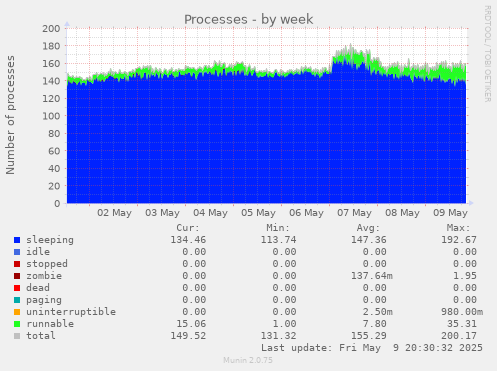Viewport: 497px width, 371px height.
Task: Click the 120 y-axis tick label
Action: point(51,98)
